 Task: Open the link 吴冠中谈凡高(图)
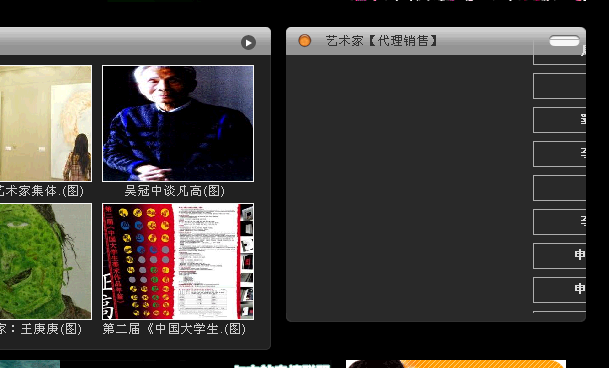click(x=175, y=191)
